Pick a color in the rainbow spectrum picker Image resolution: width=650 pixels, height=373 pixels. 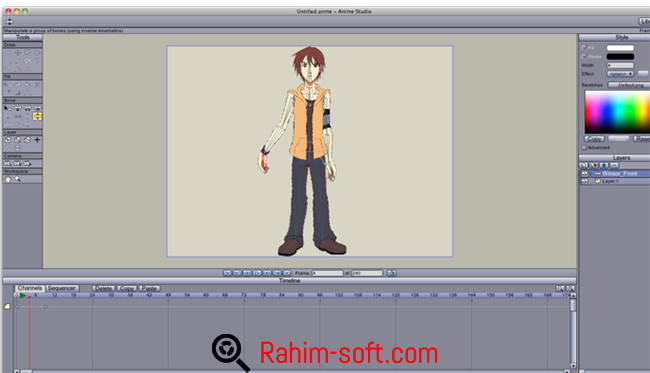pyautogui.click(x=617, y=112)
